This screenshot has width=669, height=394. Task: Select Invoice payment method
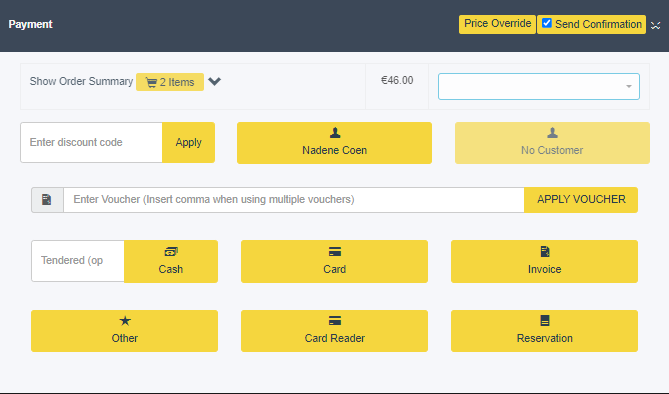pyautogui.click(x=544, y=261)
